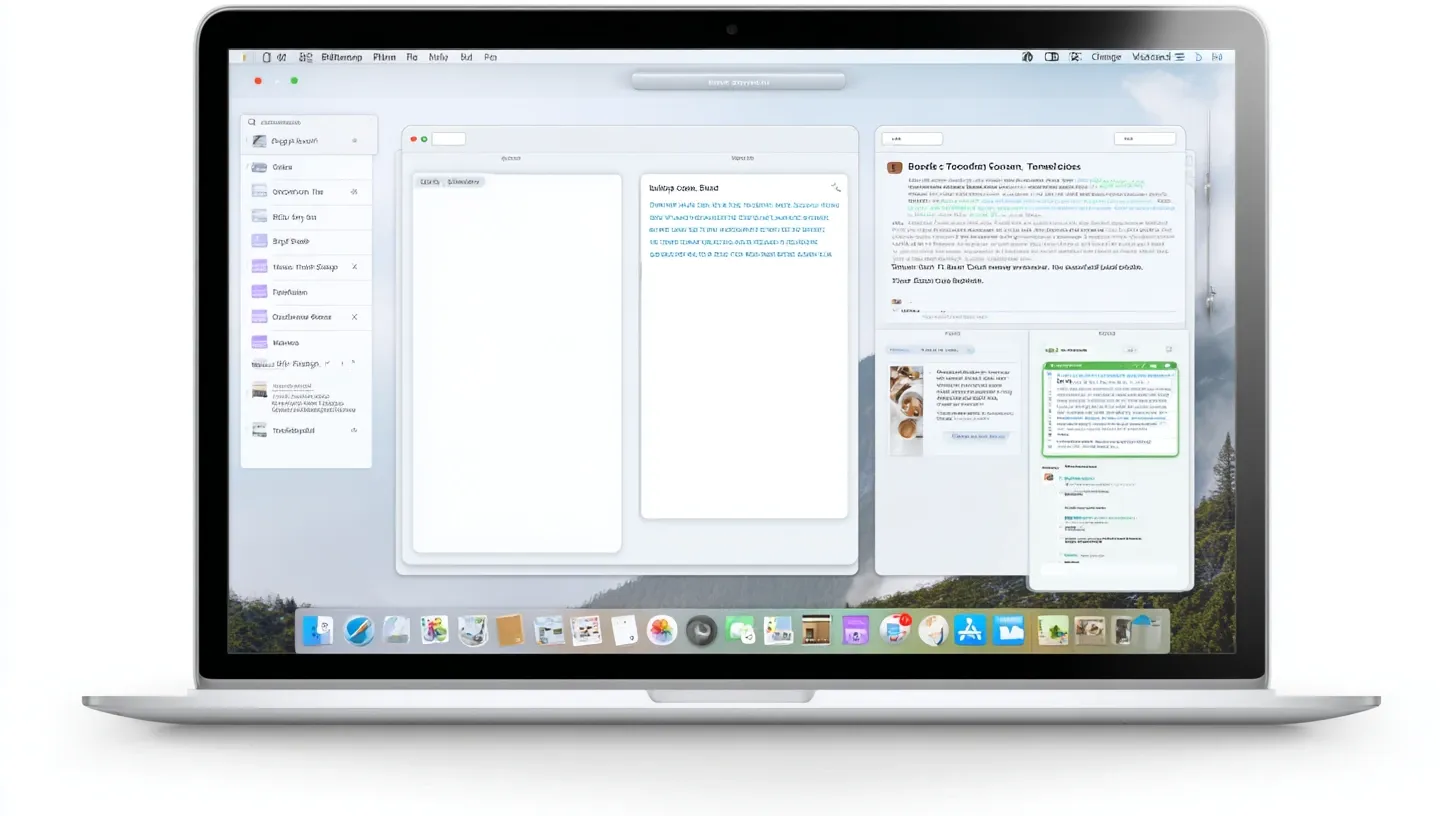Open Finder from the dock
The image size is (1456, 816).
[x=318, y=630]
